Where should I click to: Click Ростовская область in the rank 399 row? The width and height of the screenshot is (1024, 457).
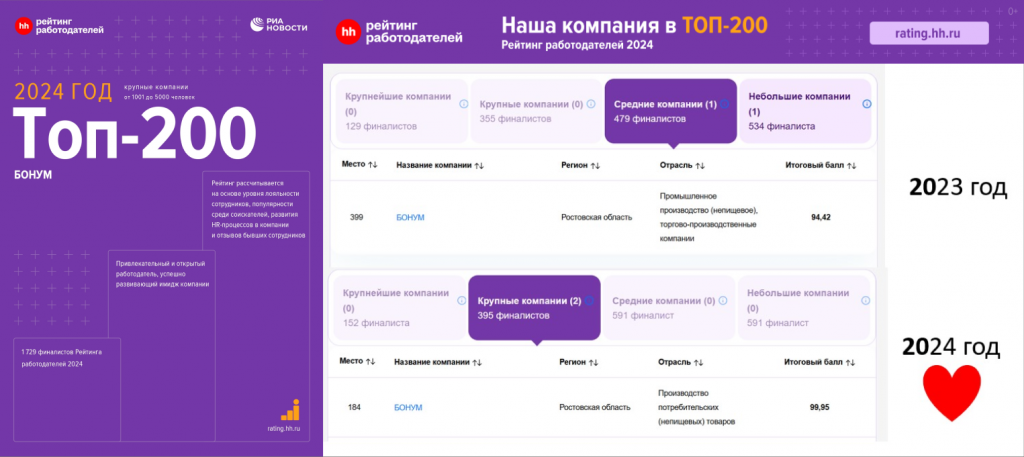596,217
